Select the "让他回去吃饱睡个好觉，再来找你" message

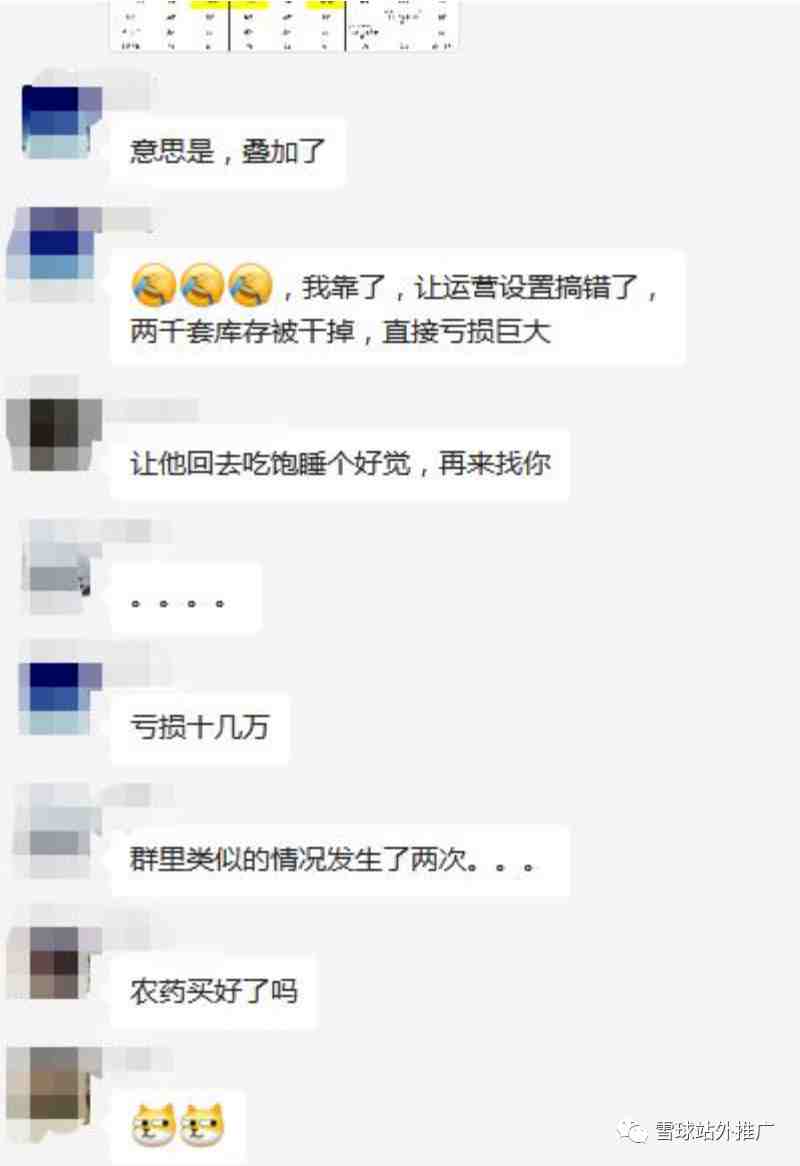(340, 464)
